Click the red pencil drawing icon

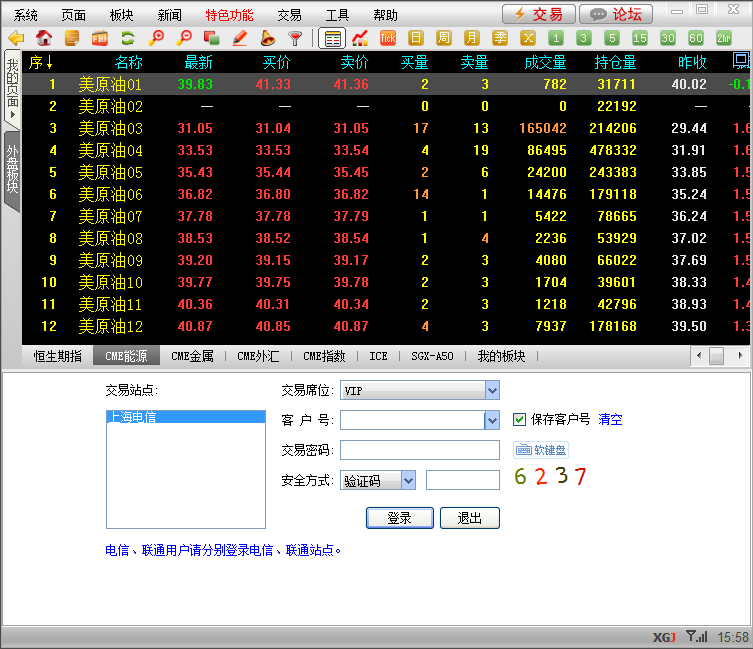coord(239,39)
